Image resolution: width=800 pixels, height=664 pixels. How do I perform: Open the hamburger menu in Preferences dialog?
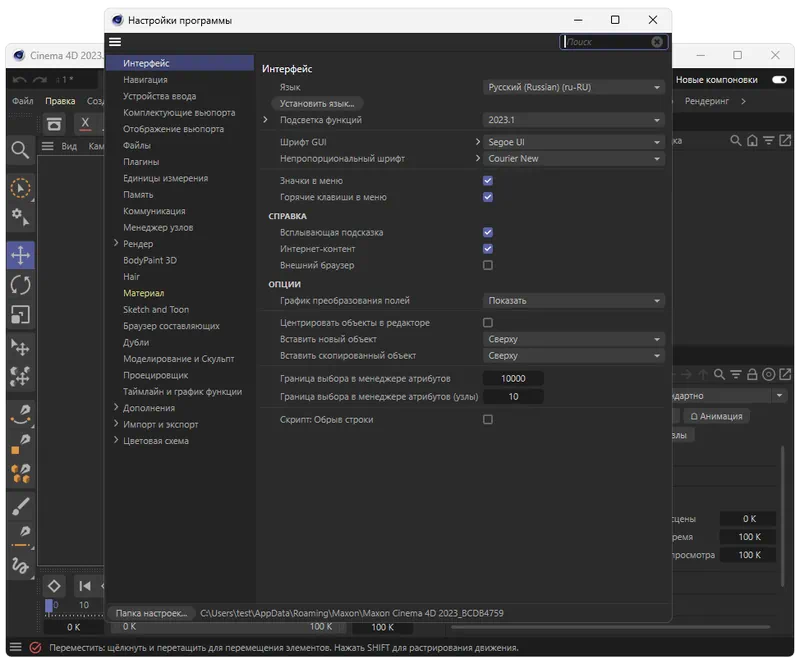[x=115, y=42]
